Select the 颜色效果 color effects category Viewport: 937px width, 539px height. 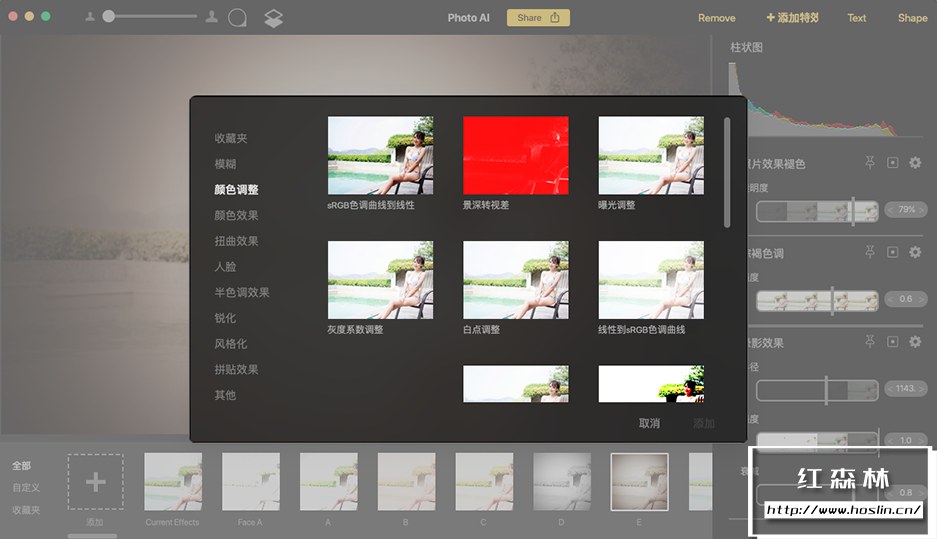coord(237,215)
